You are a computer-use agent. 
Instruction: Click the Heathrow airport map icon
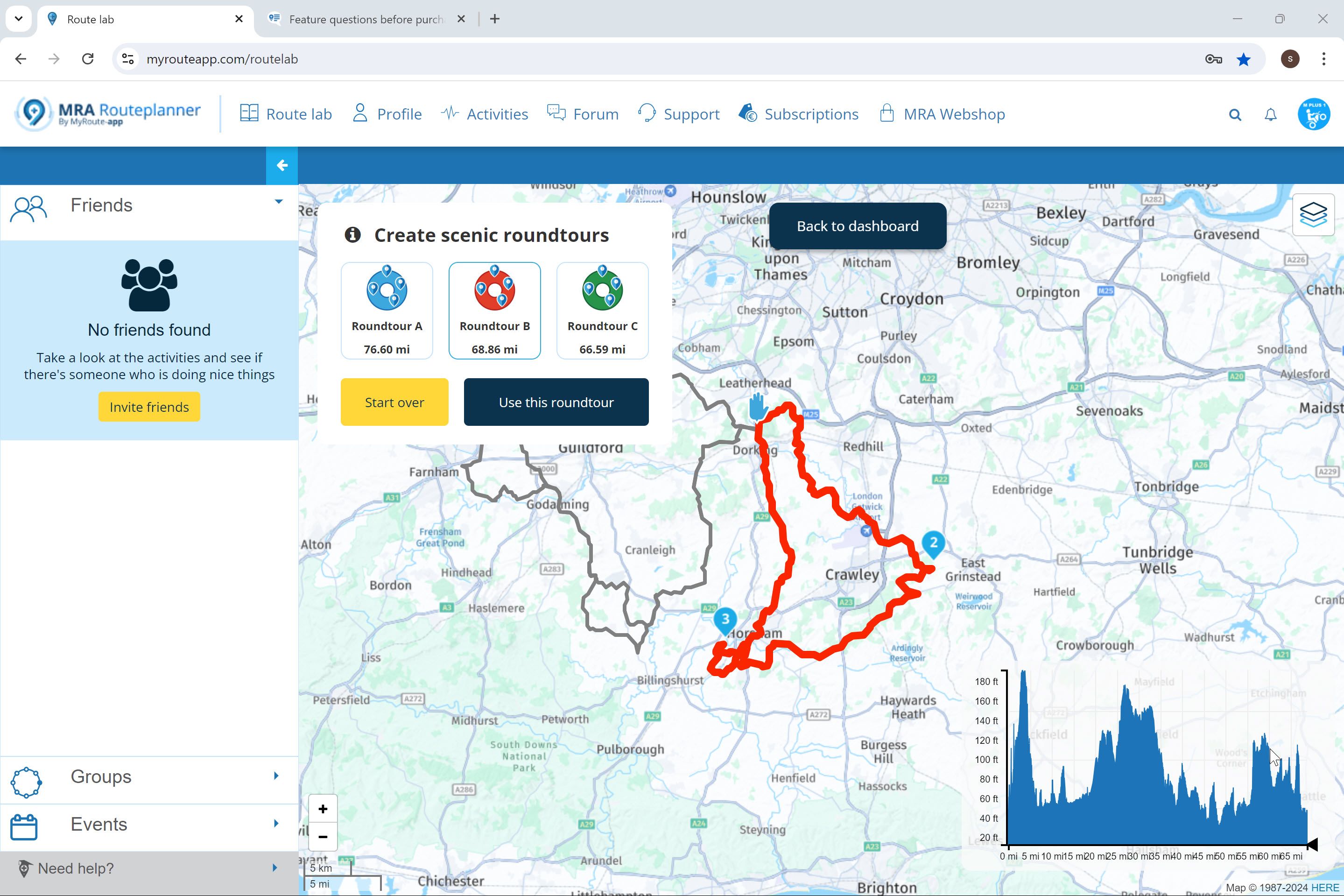(x=670, y=190)
